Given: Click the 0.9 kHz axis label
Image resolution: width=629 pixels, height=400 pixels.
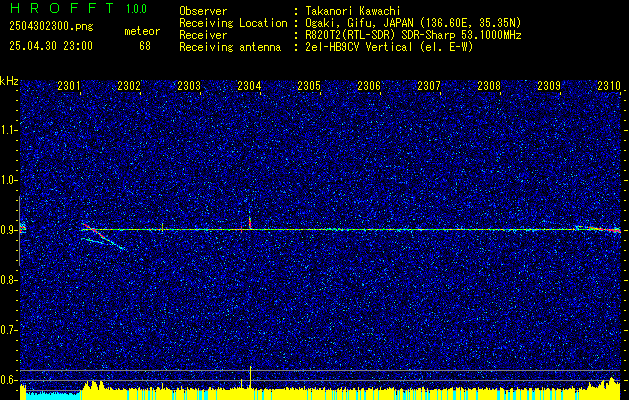Looking at the screenshot, I should [x=9, y=230].
